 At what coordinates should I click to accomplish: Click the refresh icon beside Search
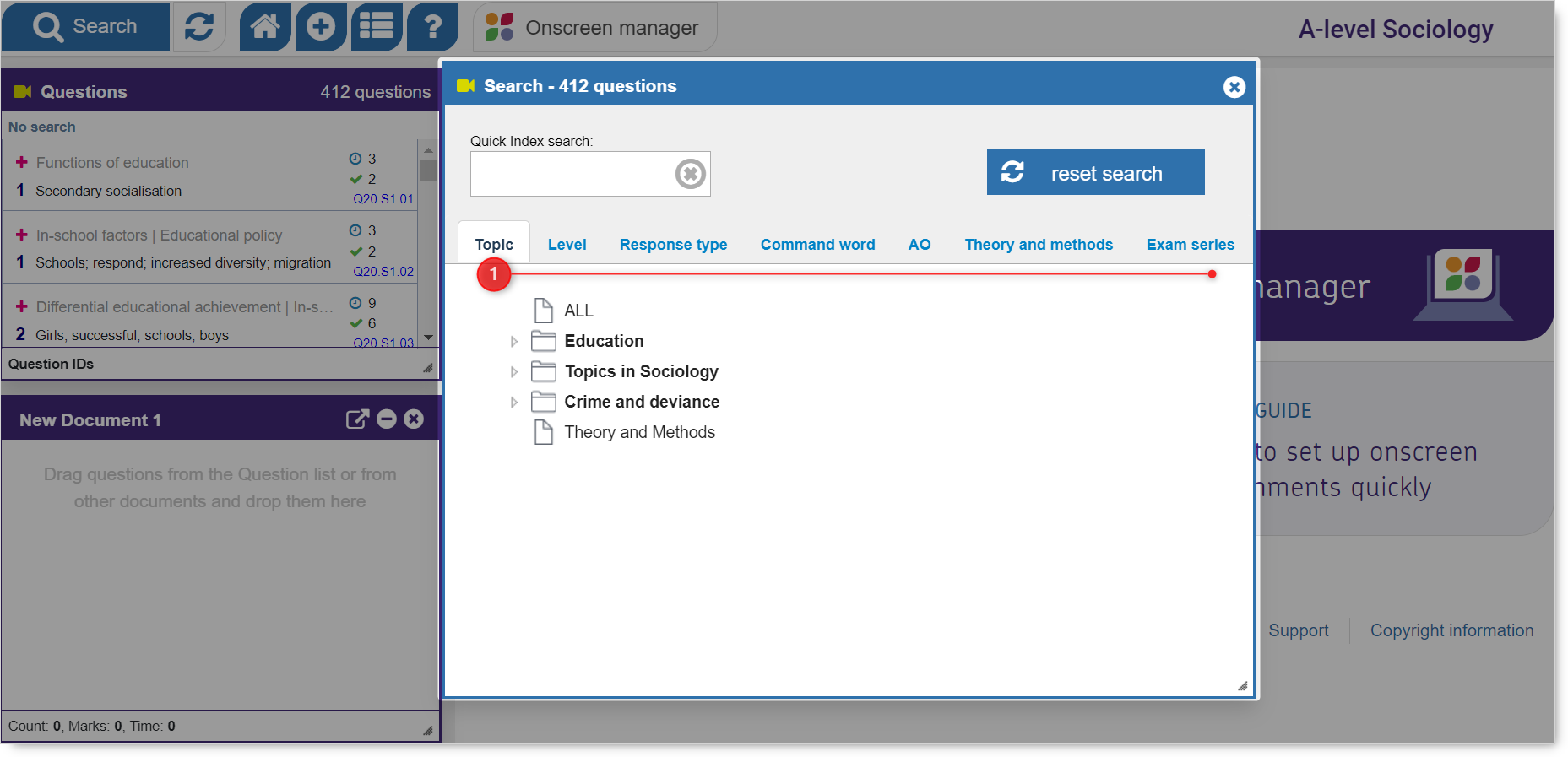(199, 27)
